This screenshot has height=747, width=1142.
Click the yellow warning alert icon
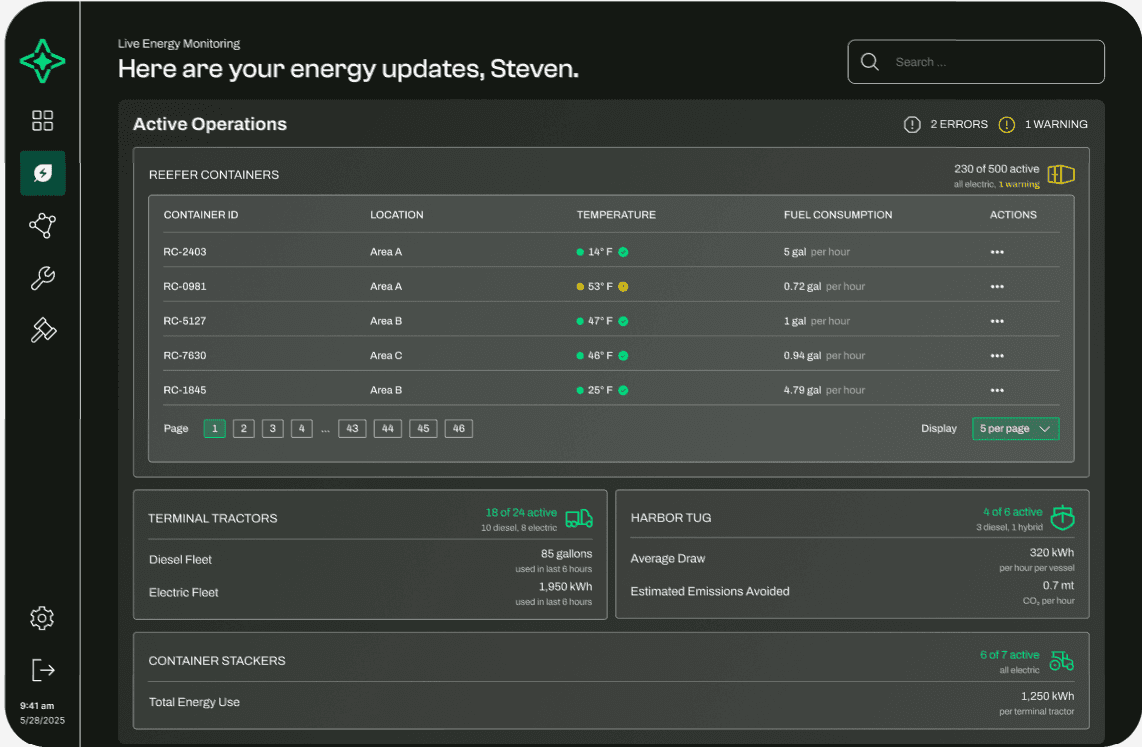pos(1007,124)
